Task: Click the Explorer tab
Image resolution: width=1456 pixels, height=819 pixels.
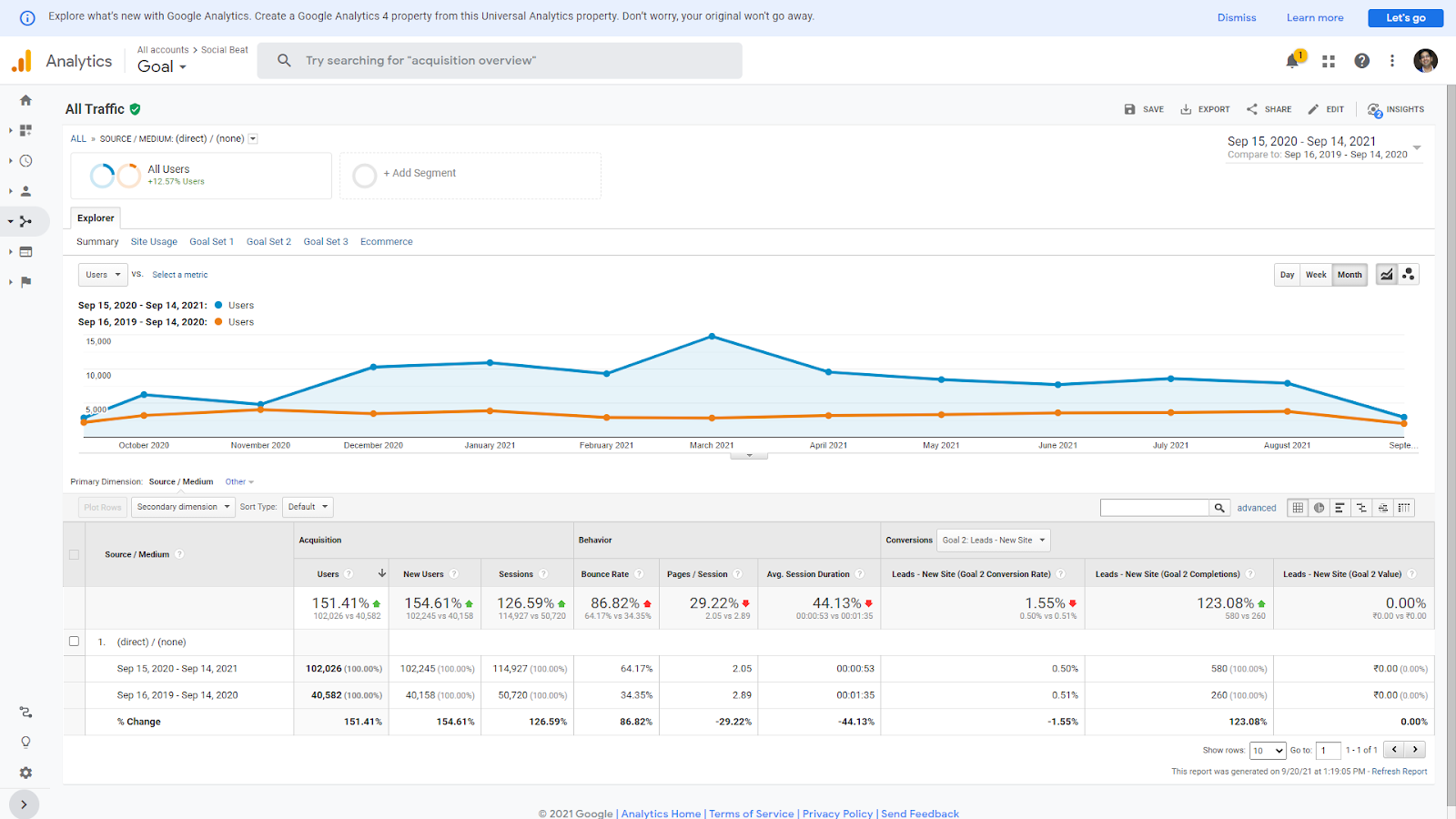Action: [96, 218]
